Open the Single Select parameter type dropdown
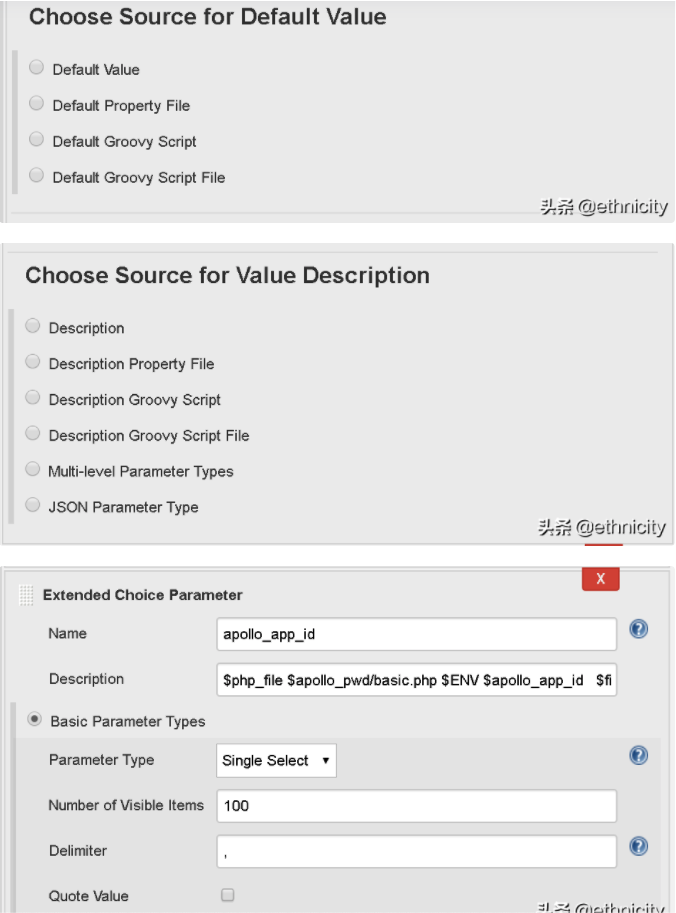This screenshot has width=676, height=913. coord(276,760)
